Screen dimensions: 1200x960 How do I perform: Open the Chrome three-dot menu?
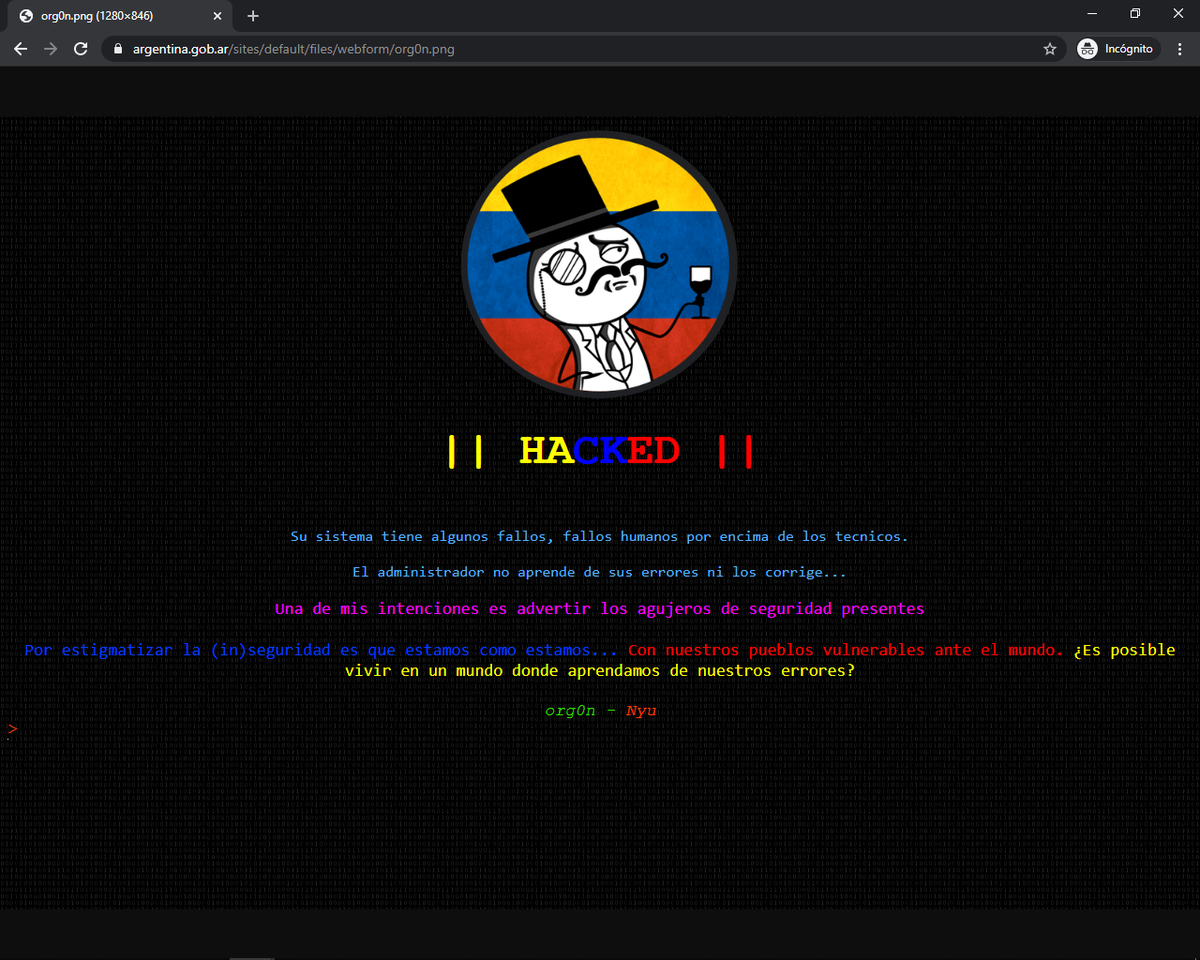(x=1180, y=49)
